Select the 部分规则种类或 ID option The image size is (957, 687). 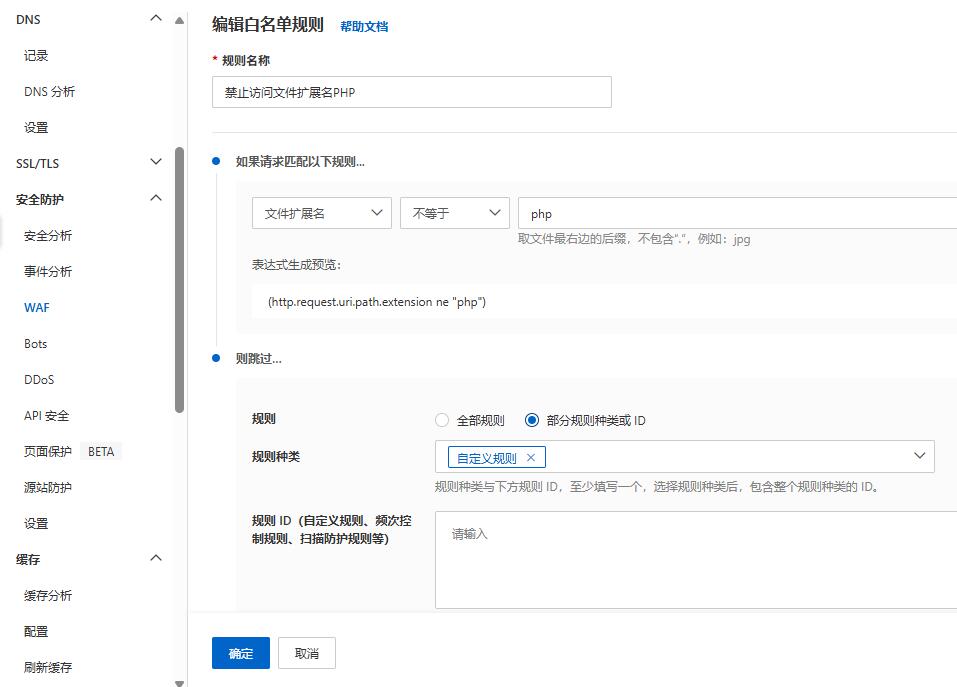(x=531, y=419)
